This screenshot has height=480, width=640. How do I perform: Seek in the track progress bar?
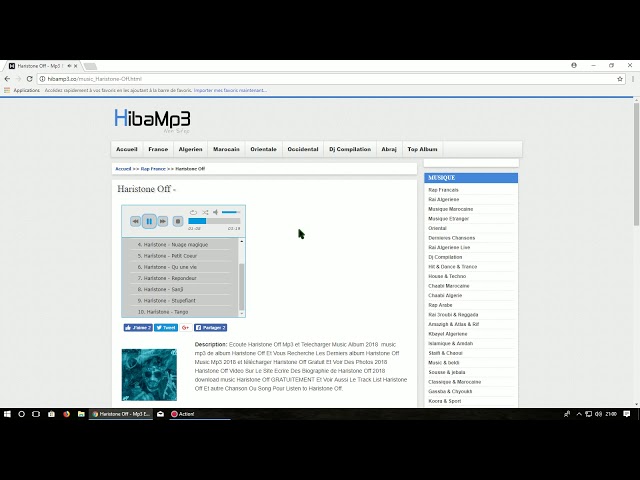coord(214,221)
